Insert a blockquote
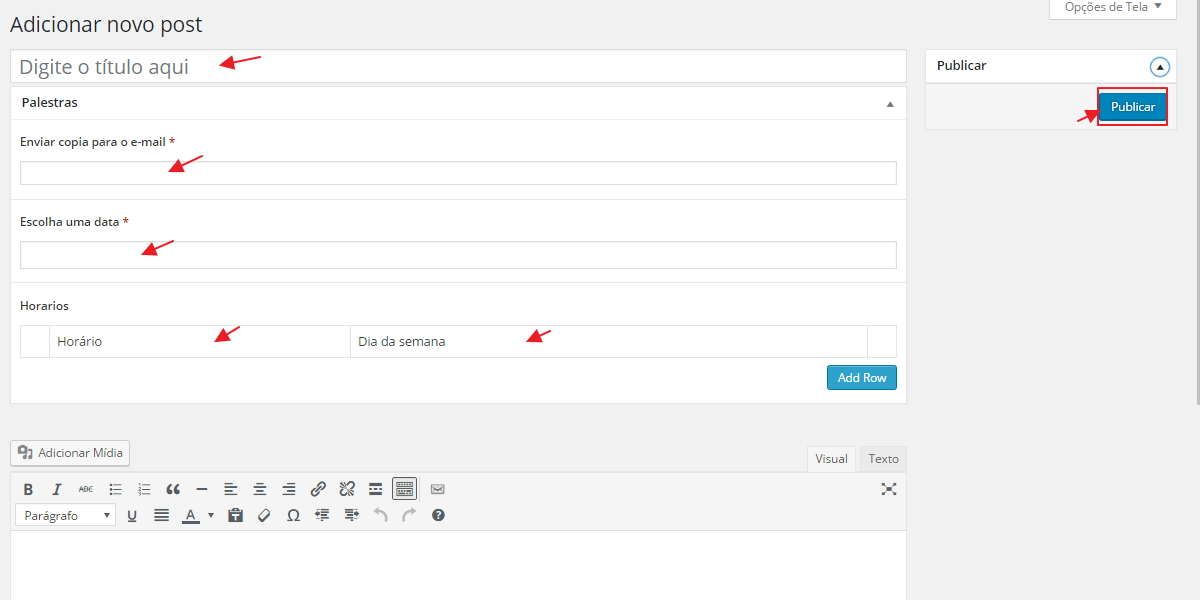This screenshot has width=1200, height=600. click(173, 489)
